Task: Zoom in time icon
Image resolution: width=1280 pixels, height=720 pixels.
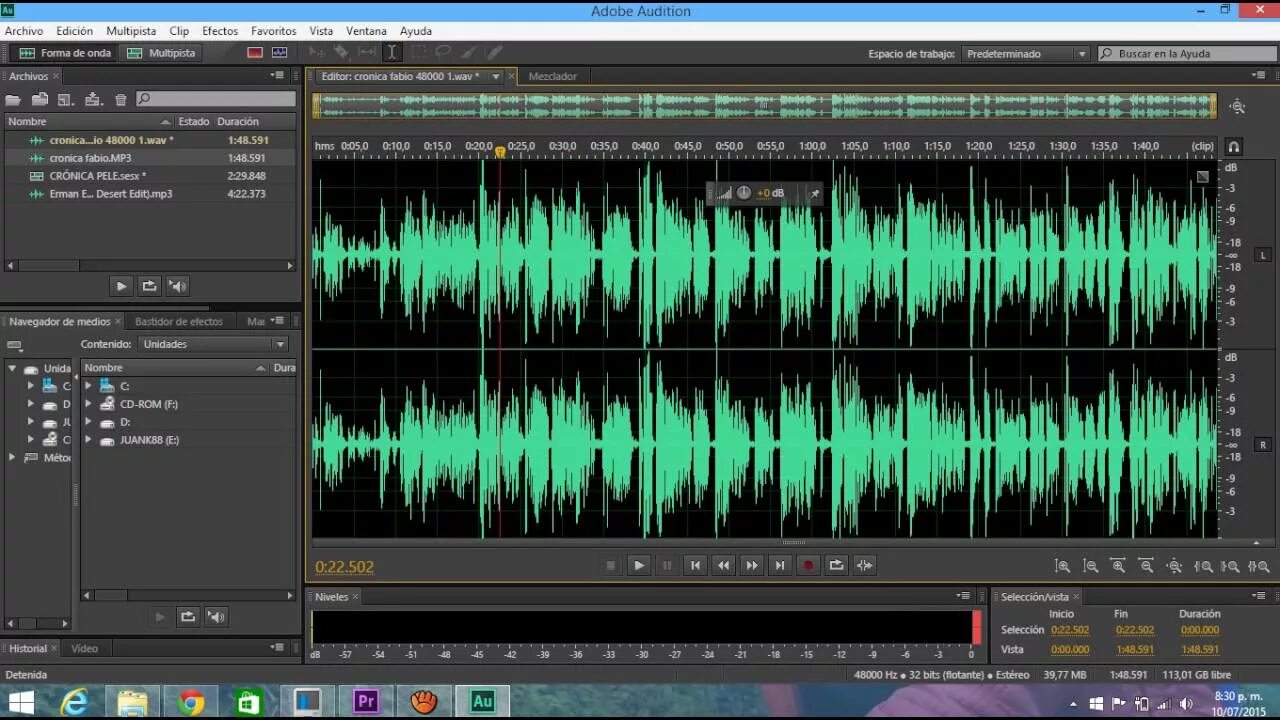Action: pos(1118,566)
